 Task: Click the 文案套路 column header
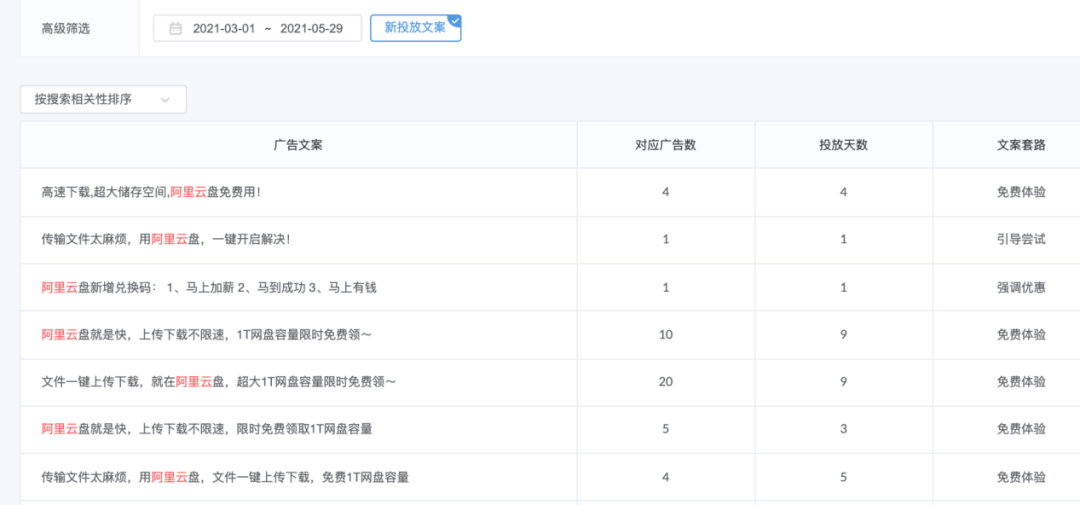[x=1020, y=145]
